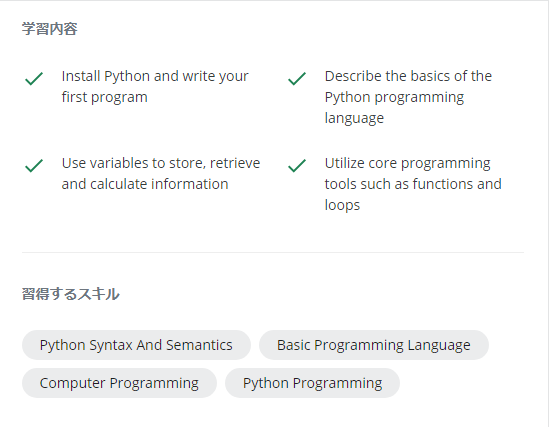The image size is (560, 427).
Task: Click 'first program' text line
Action: [x=105, y=97]
